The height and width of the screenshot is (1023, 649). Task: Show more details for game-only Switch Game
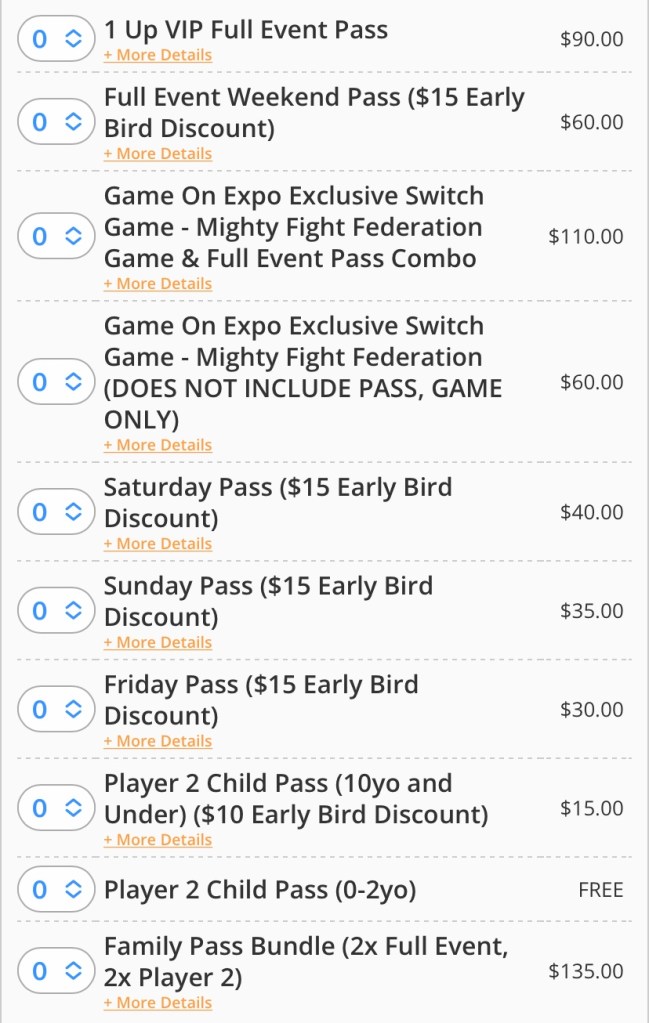coord(158,445)
